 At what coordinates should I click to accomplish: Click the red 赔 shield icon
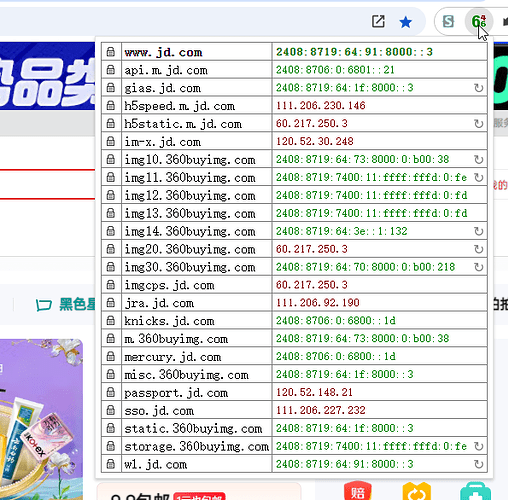(358, 490)
